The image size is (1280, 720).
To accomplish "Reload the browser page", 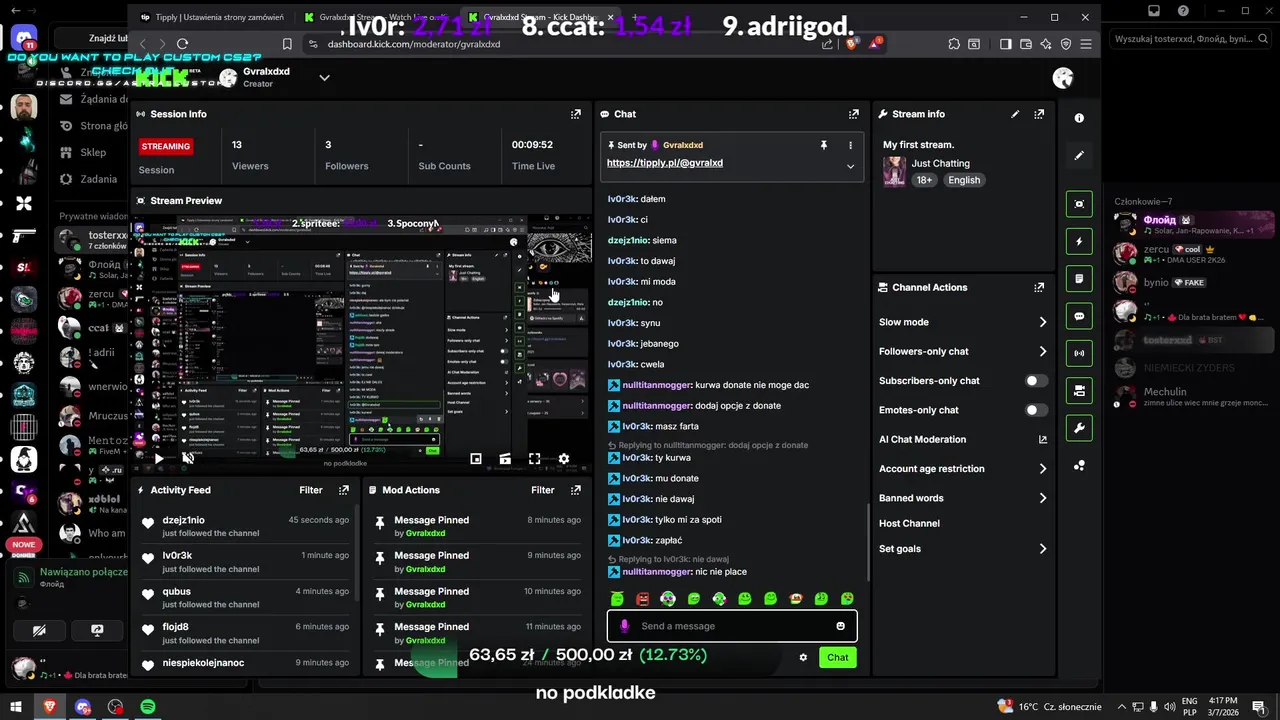I will click(x=182, y=44).
